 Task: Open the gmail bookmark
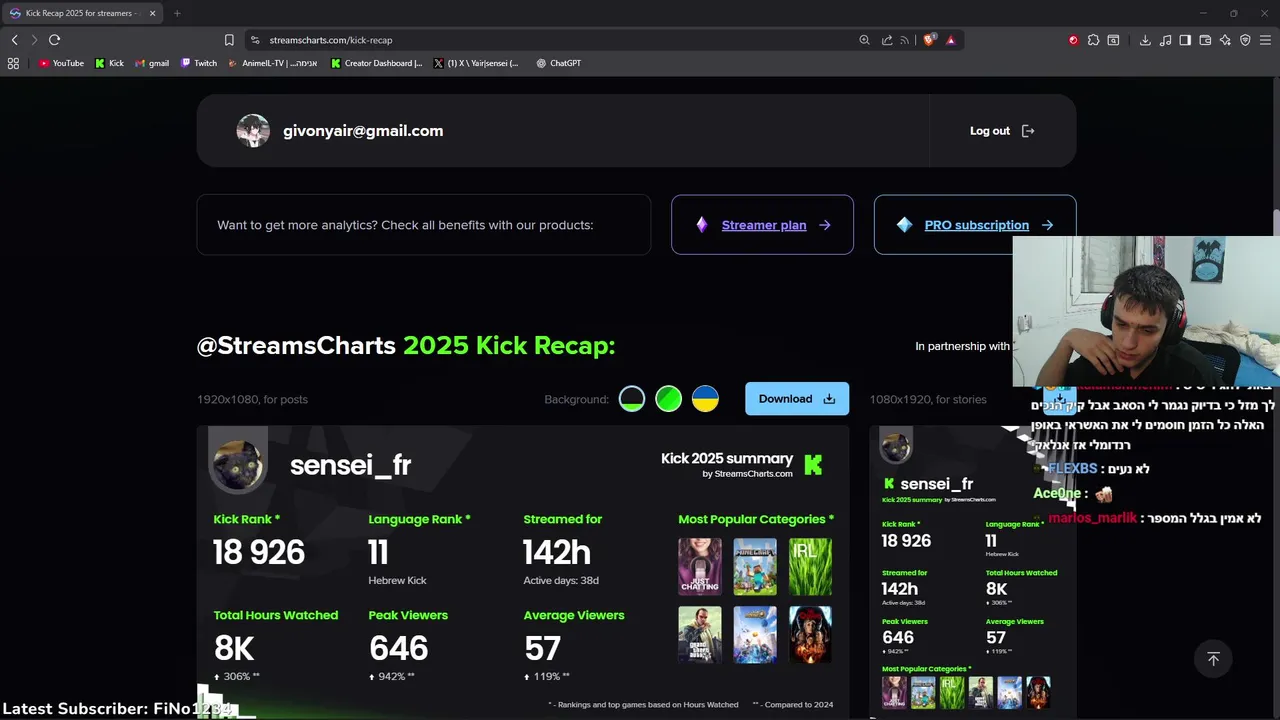[x=152, y=63]
